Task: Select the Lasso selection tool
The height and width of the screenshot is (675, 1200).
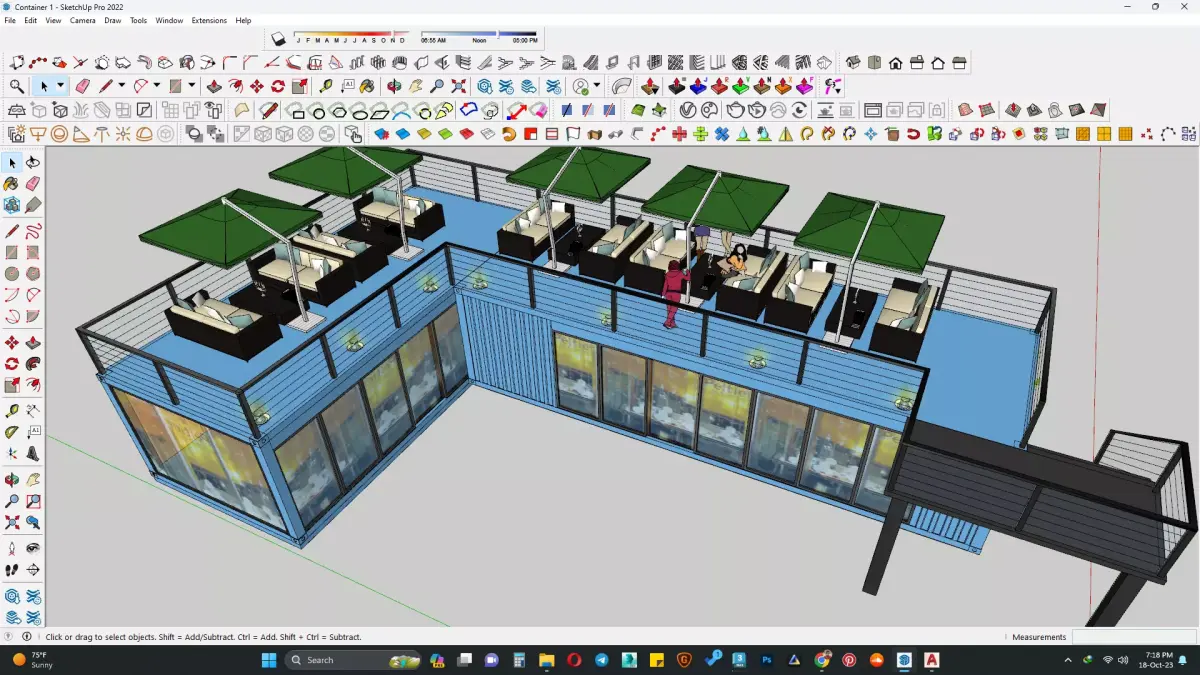Action: coord(33,162)
